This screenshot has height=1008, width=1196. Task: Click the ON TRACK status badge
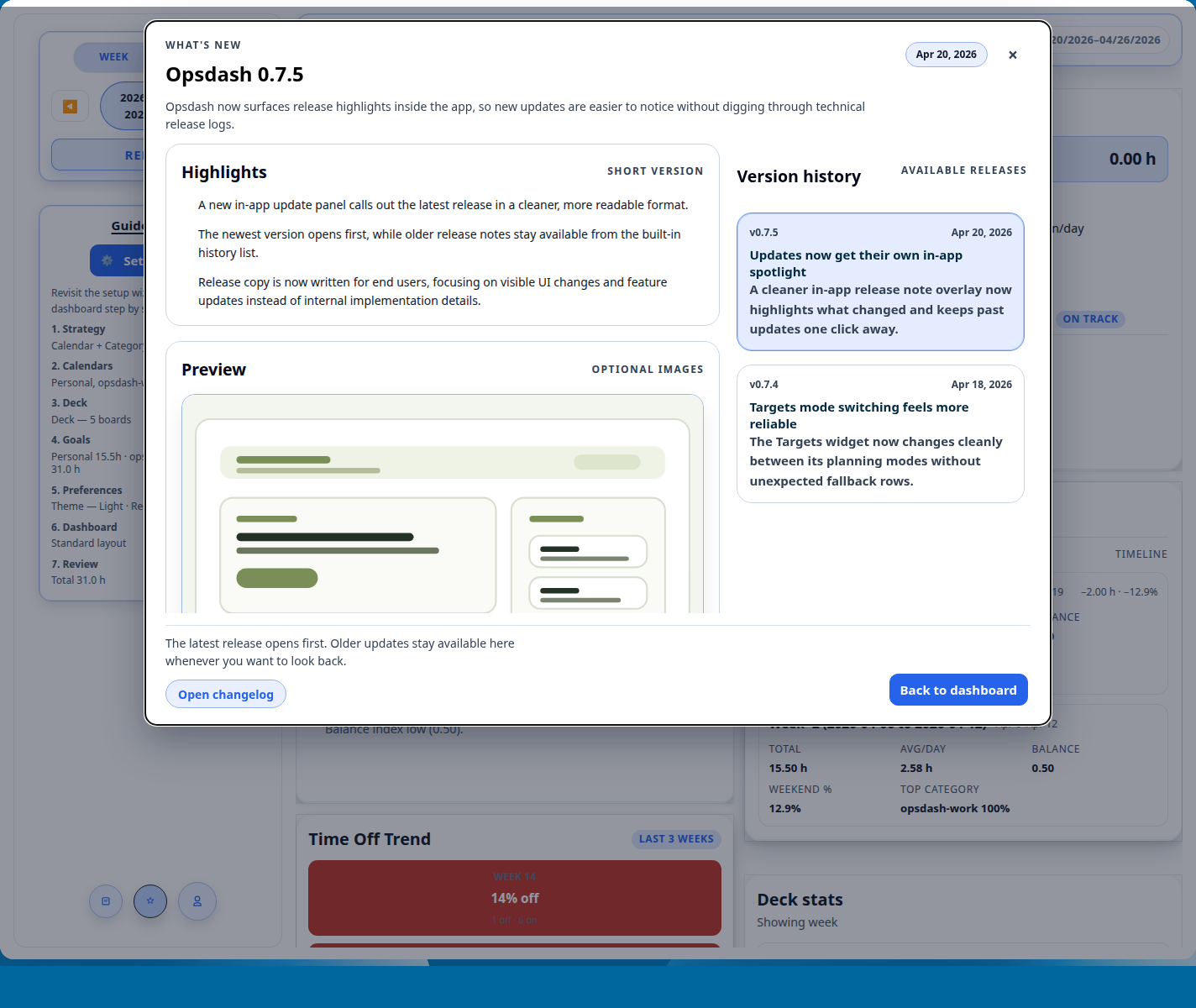click(x=1090, y=319)
